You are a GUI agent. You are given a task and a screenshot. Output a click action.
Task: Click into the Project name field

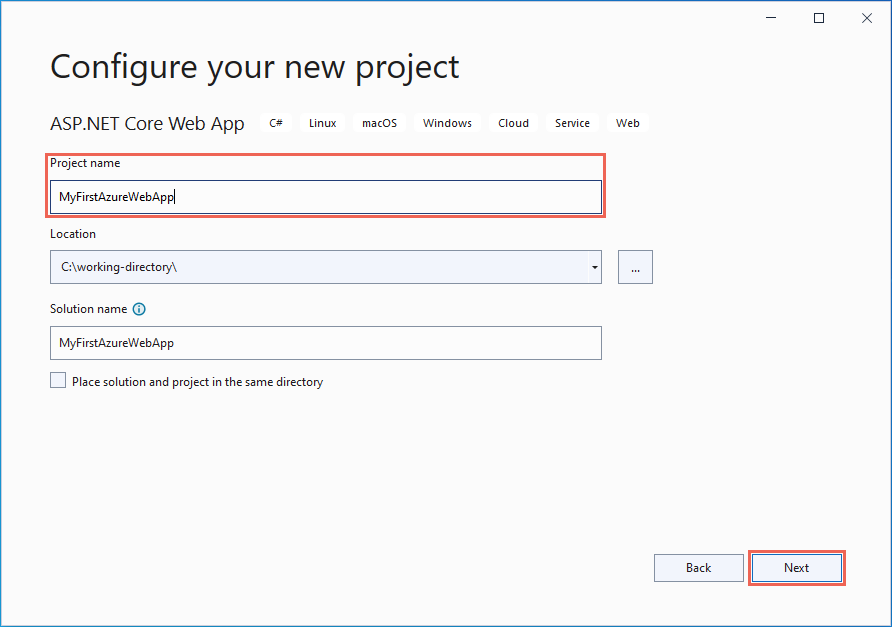325,197
